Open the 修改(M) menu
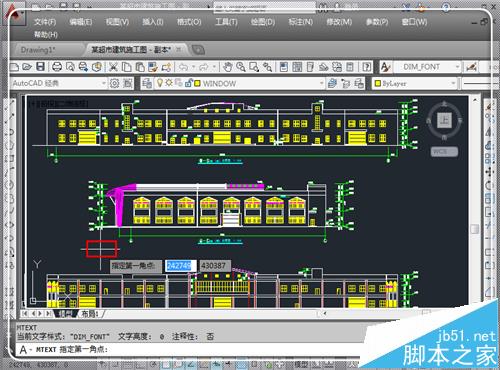Image resolution: width=500 pixels, height=370 pixels. coord(339,22)
